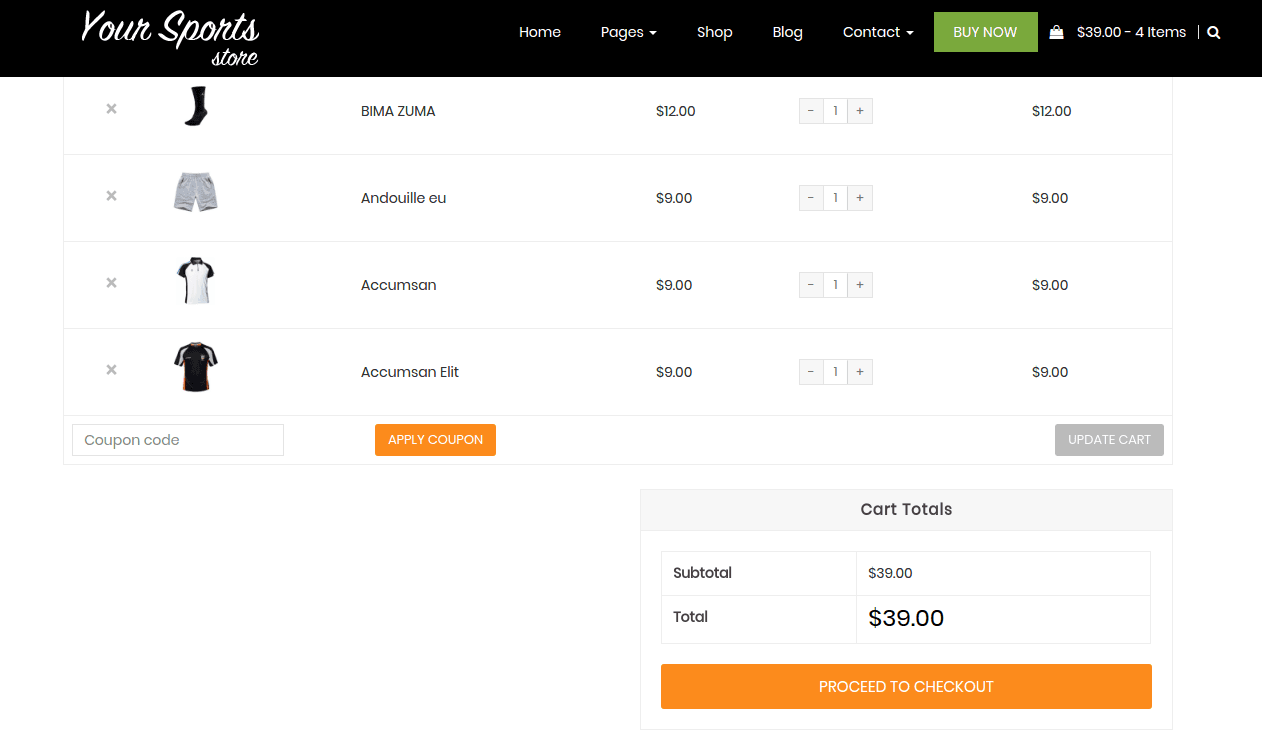Remove BIMA ZUMA from the cart
This screenshot has height=749, width=1262.
click(x=111, y=108)
